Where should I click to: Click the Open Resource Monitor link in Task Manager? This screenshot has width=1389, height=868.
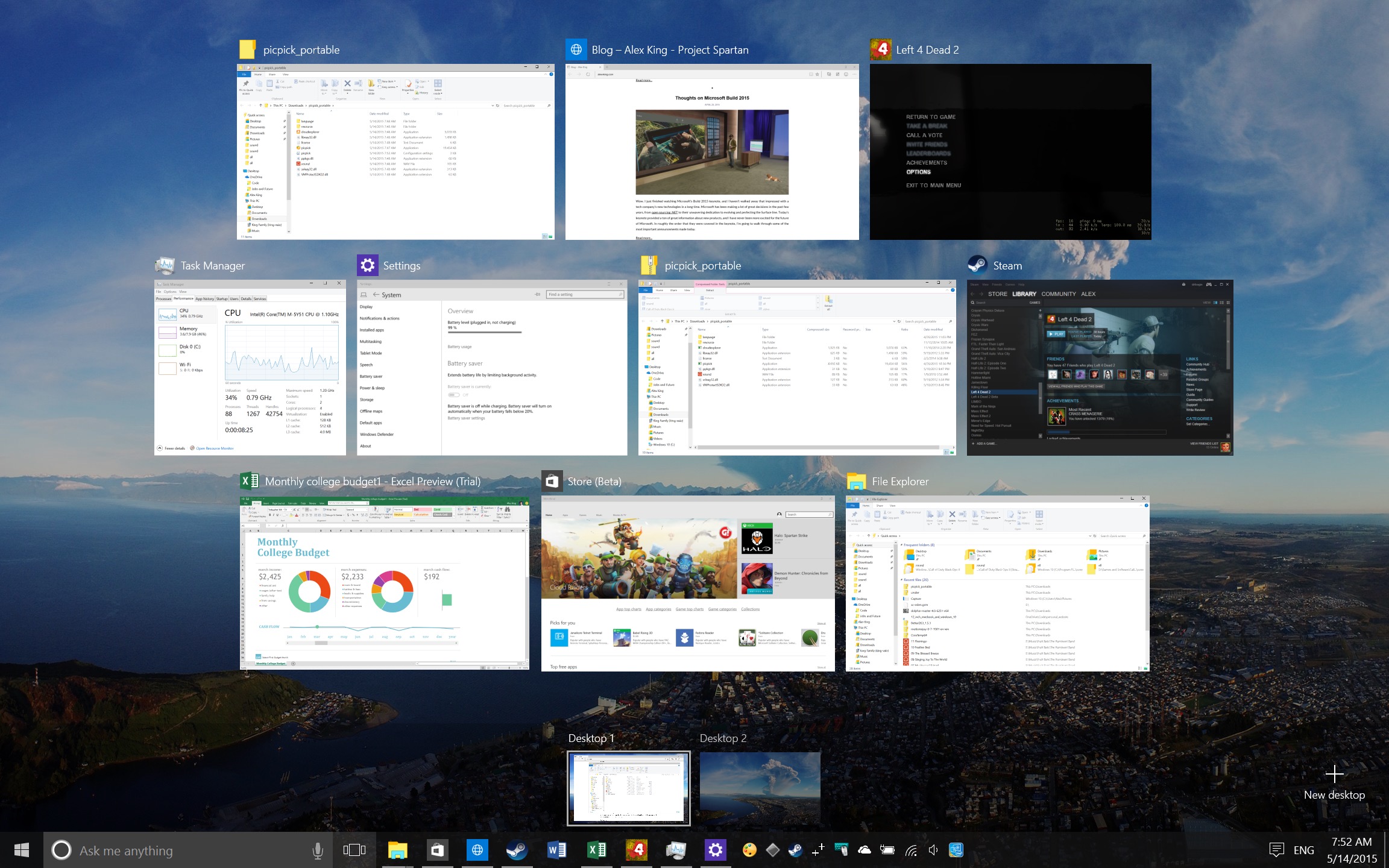(215, 448)
